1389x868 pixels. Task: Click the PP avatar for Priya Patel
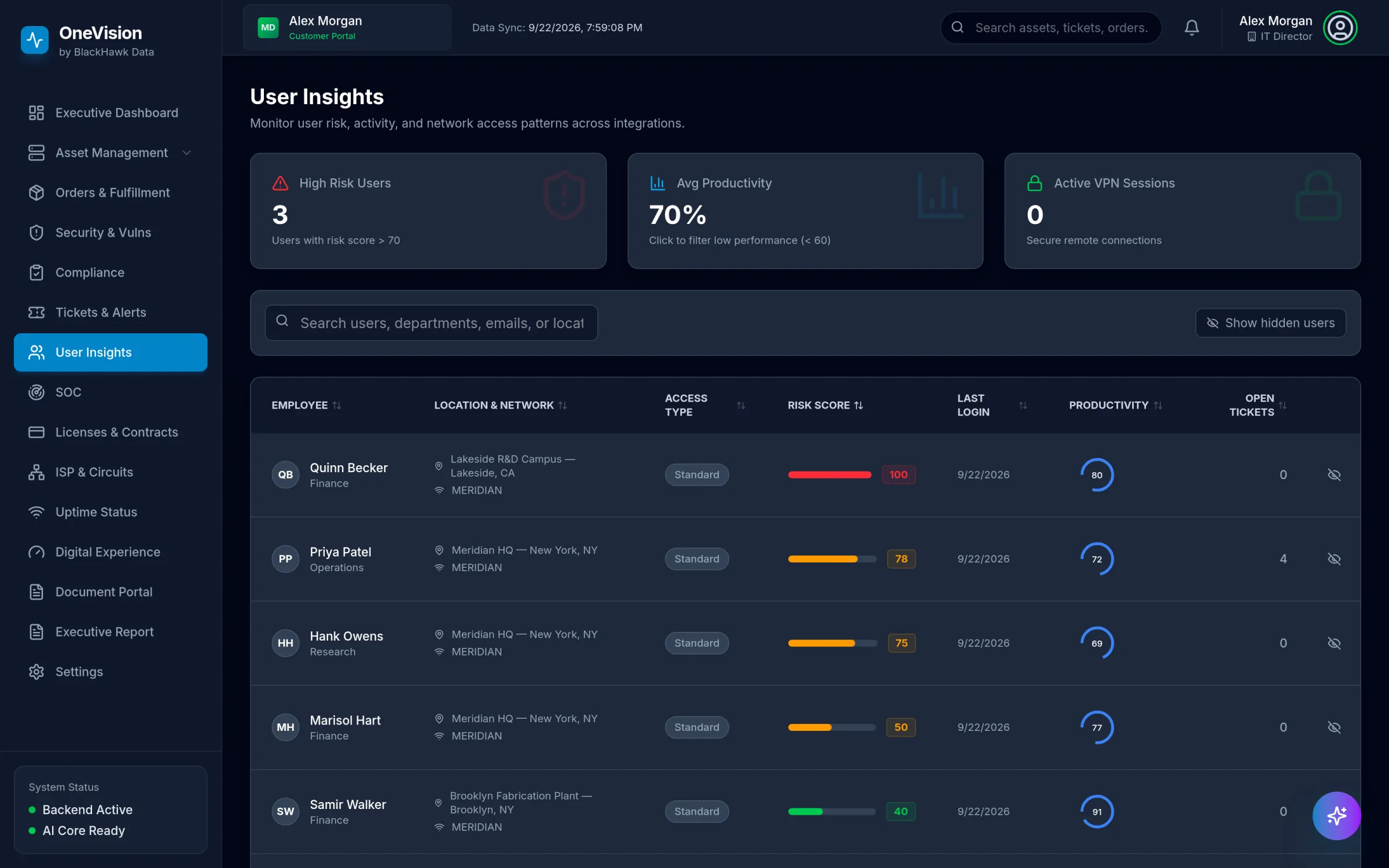pyautogui.click(x=285, y=559)
